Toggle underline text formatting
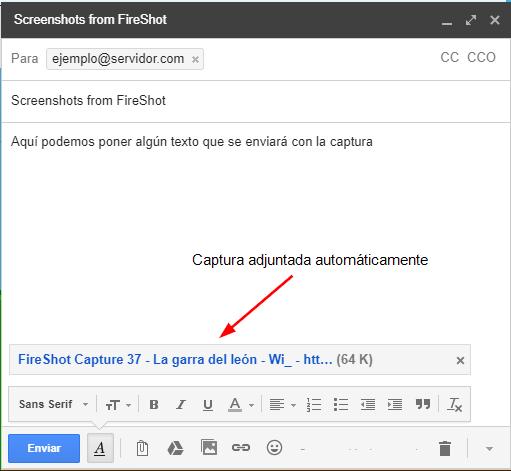Image resolution: width=511 pixels, height=471 pixels. click(x=208, y=405)
